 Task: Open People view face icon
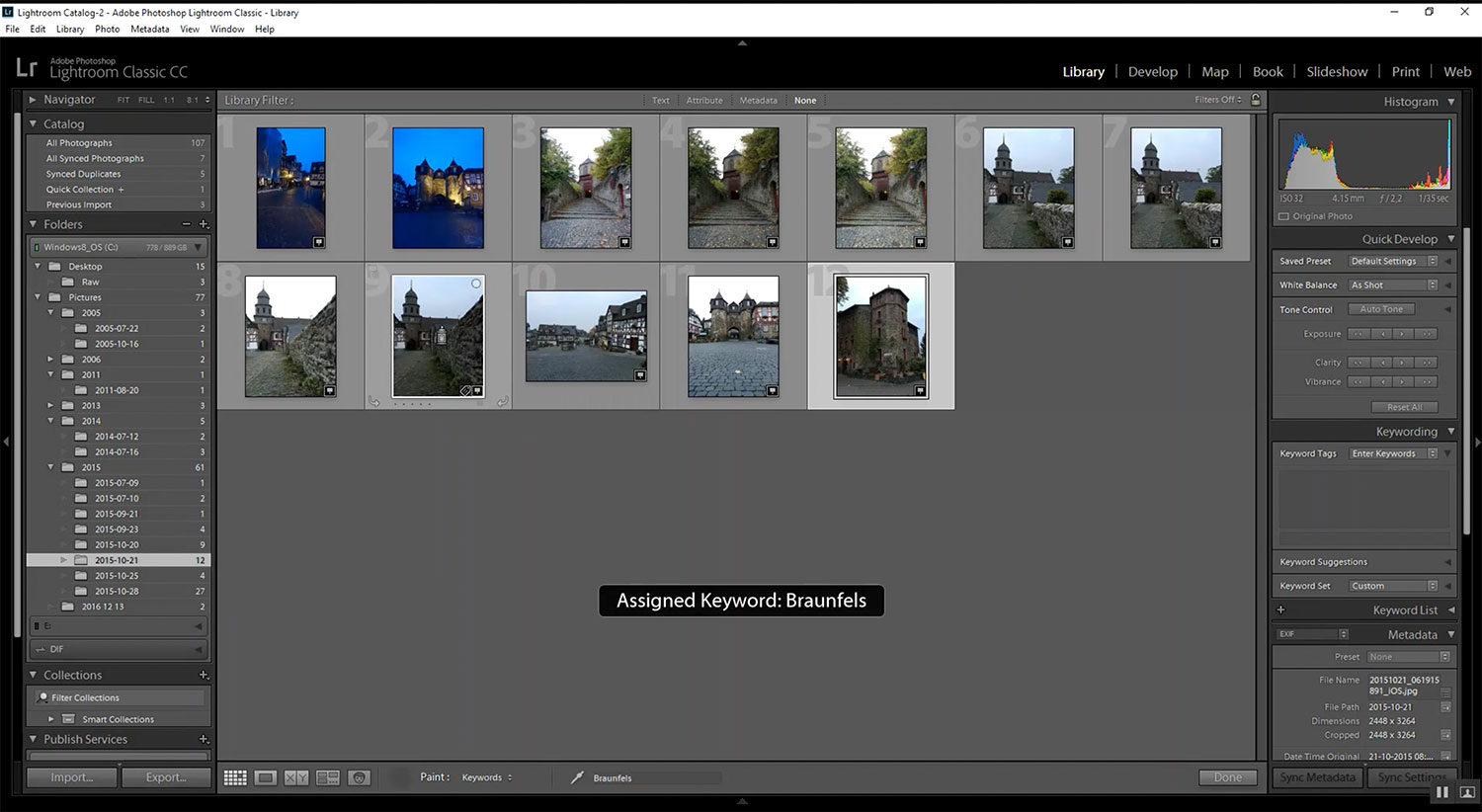[x=360, y=777]
